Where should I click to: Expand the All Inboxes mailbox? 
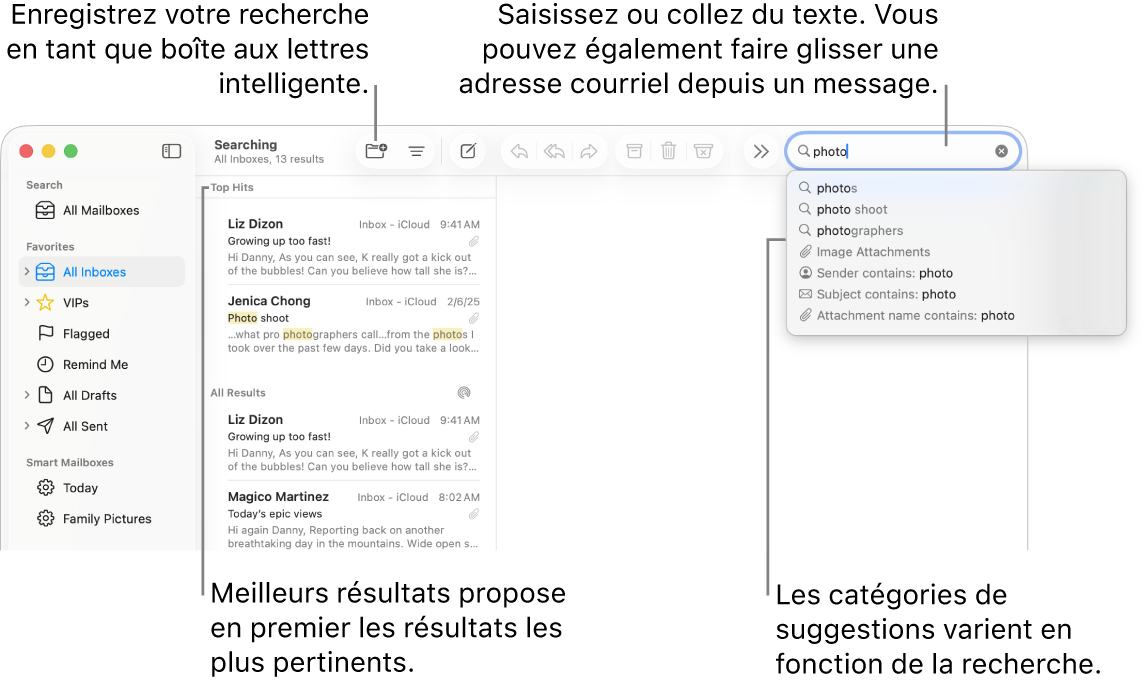(x=26, y=271)
